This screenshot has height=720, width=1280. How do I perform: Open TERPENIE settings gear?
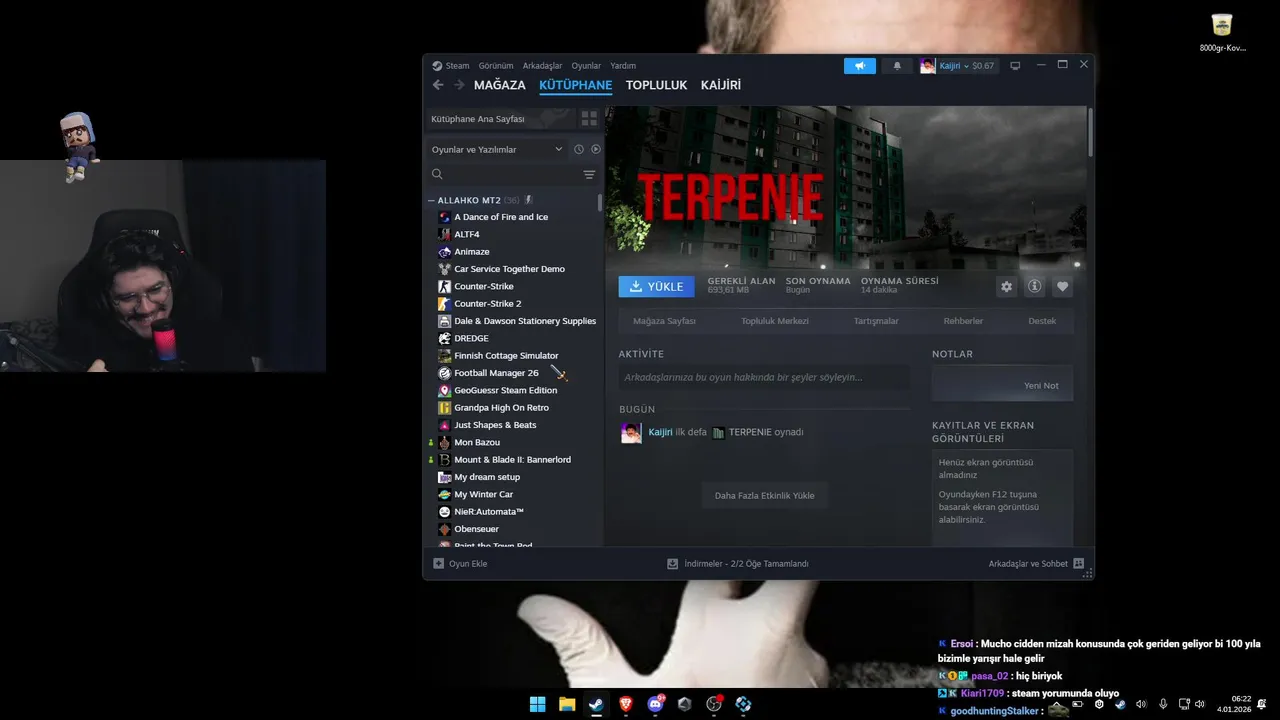coord(1007,287)
